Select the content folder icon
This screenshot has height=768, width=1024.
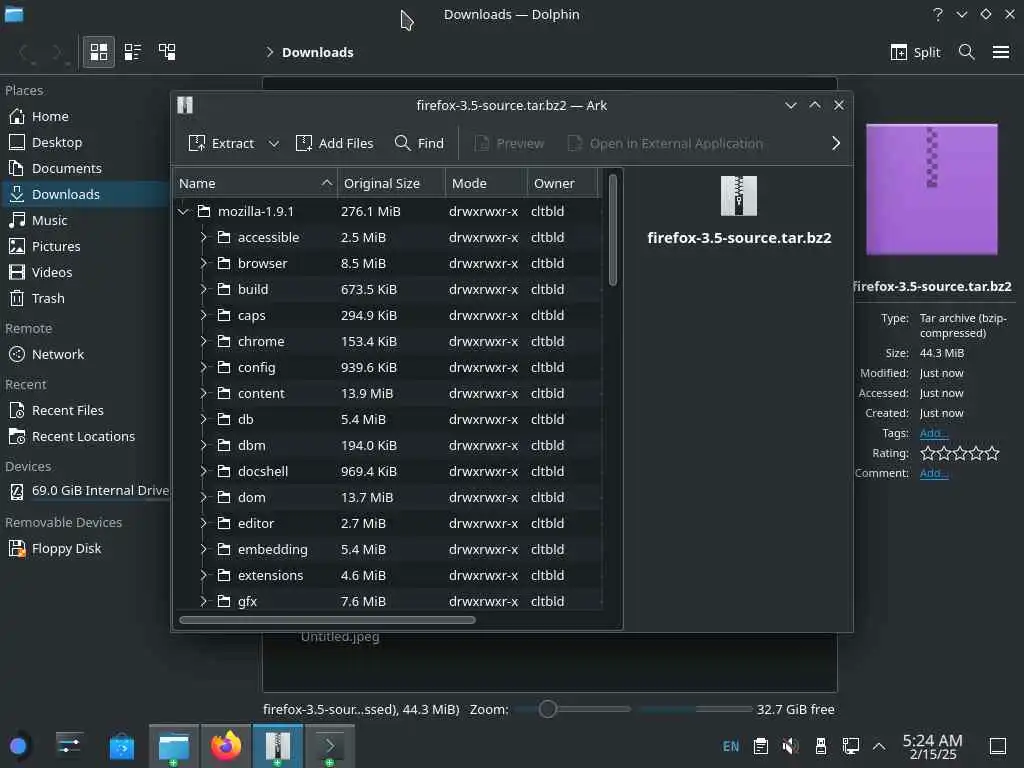[224, 393]
